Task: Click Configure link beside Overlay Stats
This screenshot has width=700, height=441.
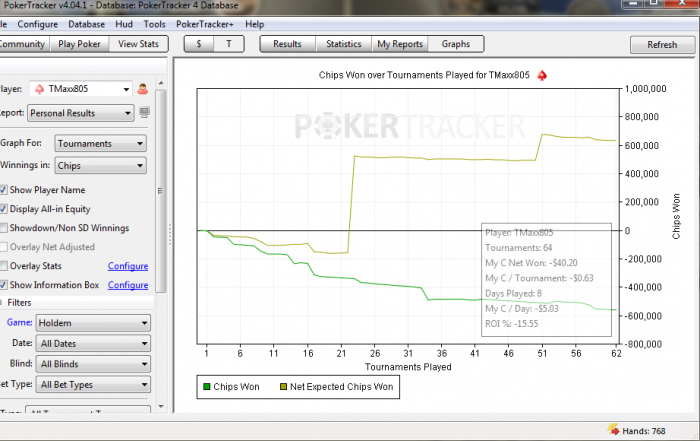Action: (x=128, y=266)
